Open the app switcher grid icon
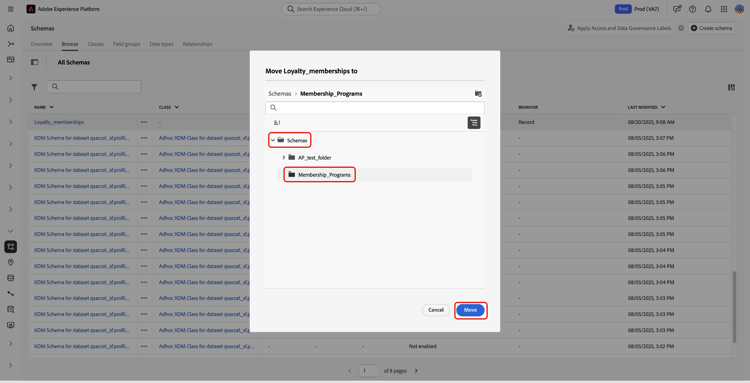This screenshot has width=750, height=383. 724,9
